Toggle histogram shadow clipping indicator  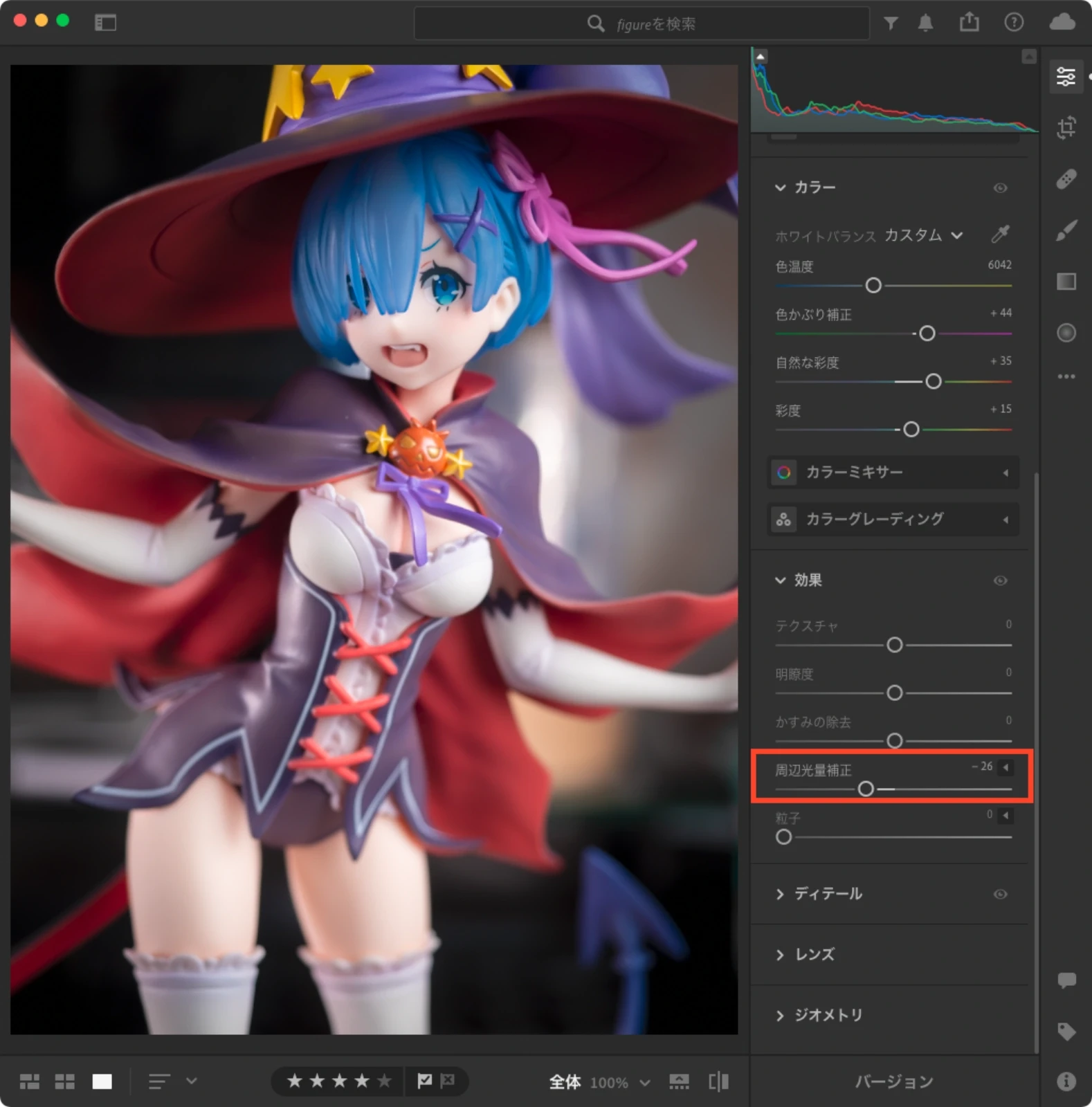point(760,56)
